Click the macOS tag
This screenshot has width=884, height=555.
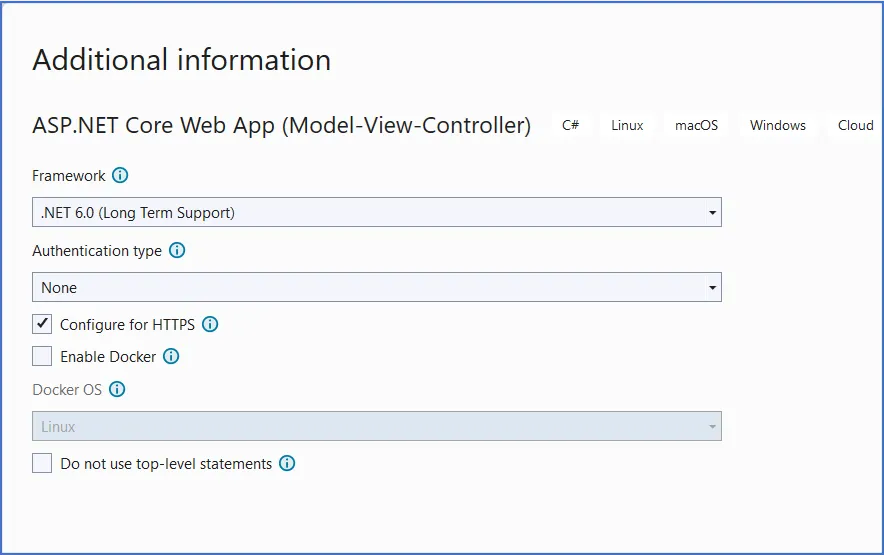(x=696, y=125)
